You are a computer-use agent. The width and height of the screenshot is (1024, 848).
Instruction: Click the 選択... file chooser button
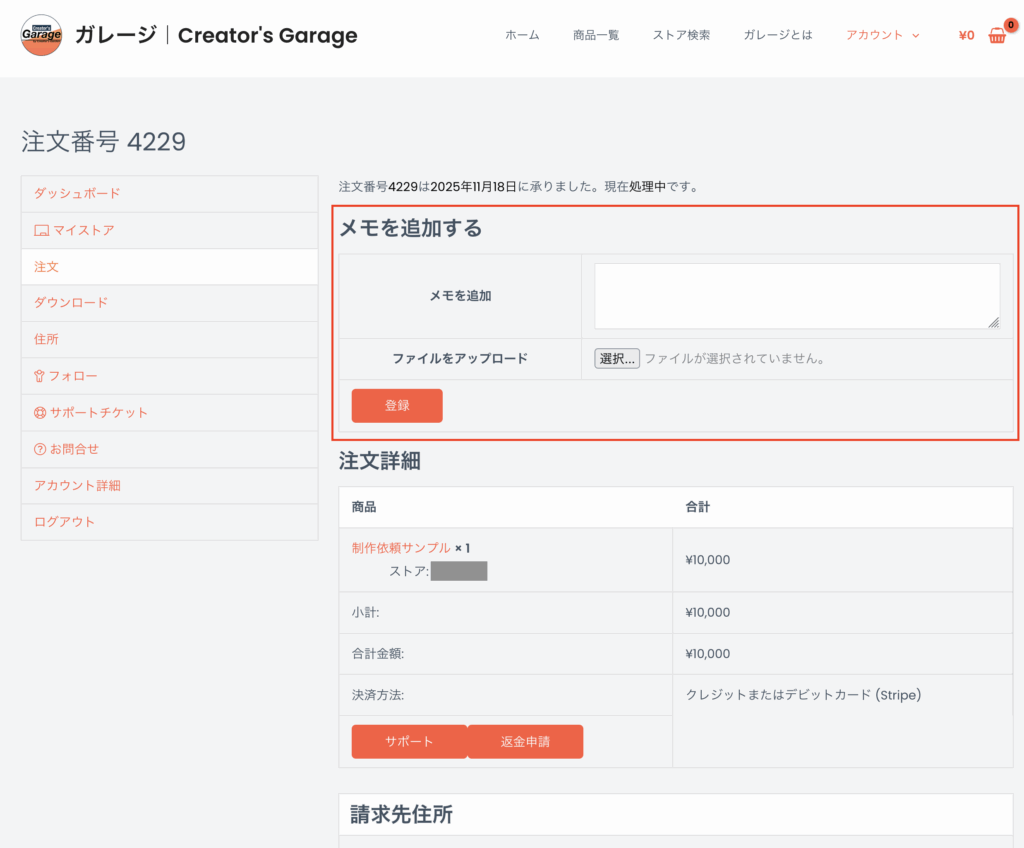617,359
